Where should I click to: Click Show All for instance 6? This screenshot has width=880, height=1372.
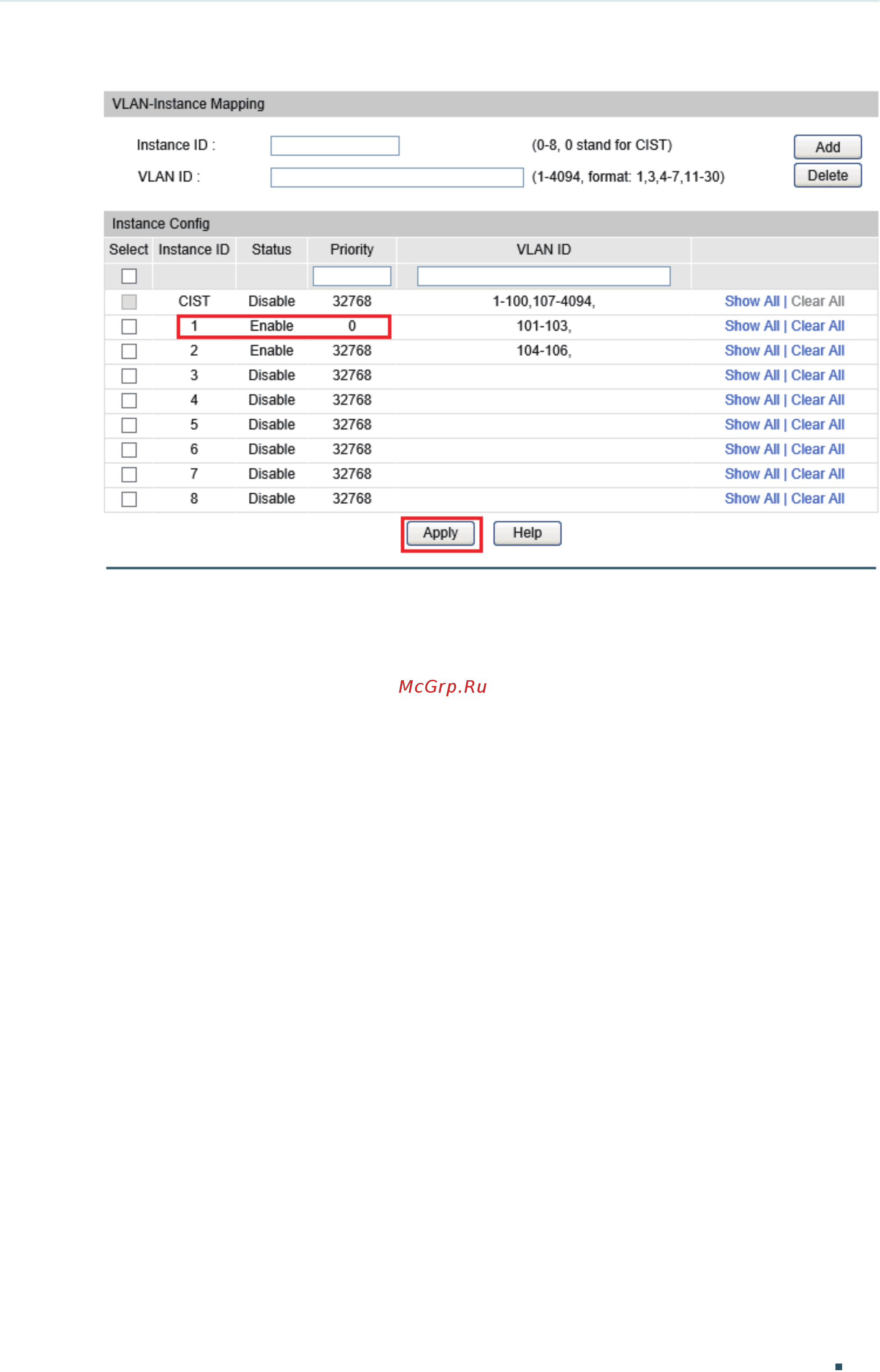point(752,449)
